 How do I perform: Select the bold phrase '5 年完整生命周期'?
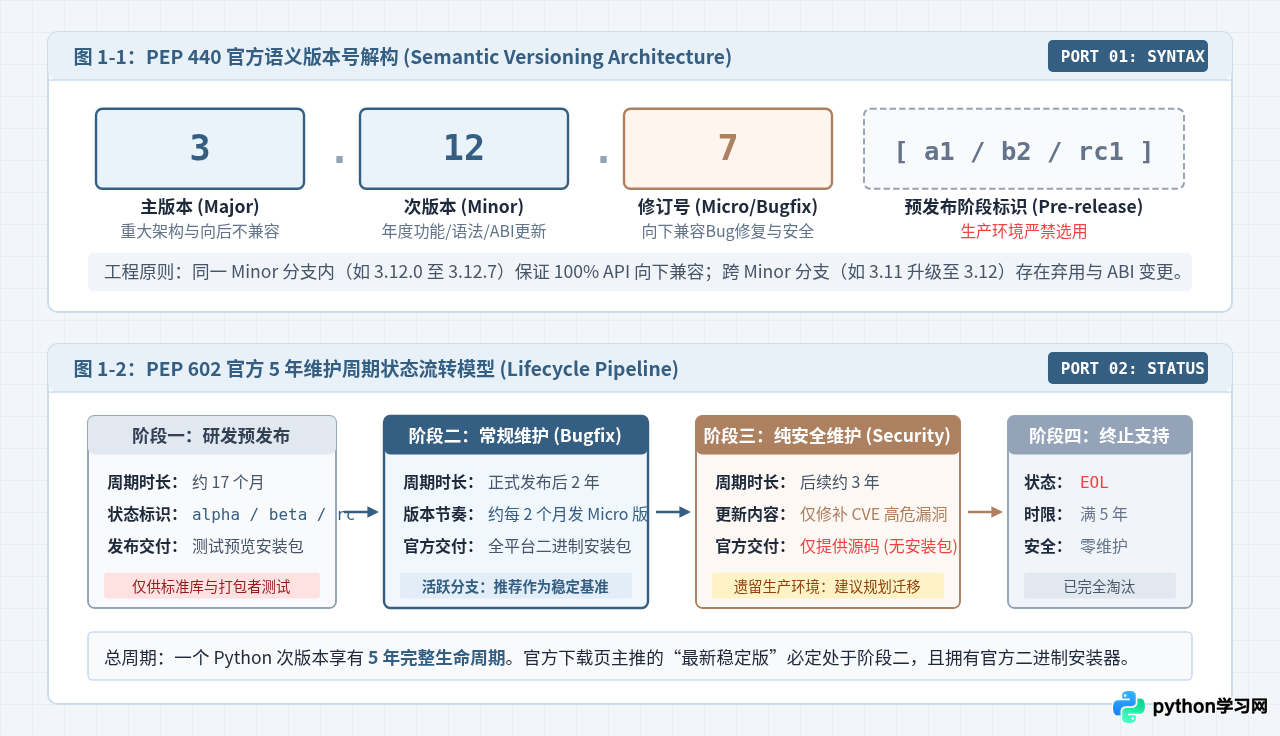(x=437, y=657)
